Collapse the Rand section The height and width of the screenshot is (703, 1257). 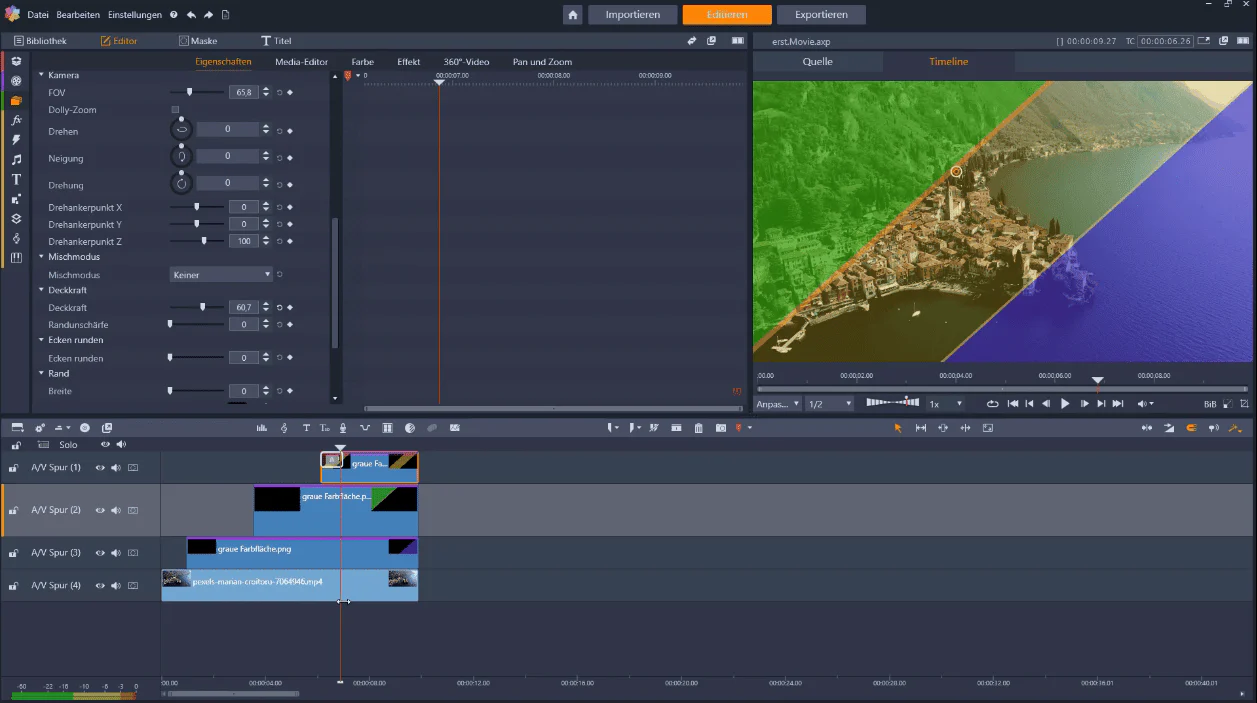click(x=42, y=374)
